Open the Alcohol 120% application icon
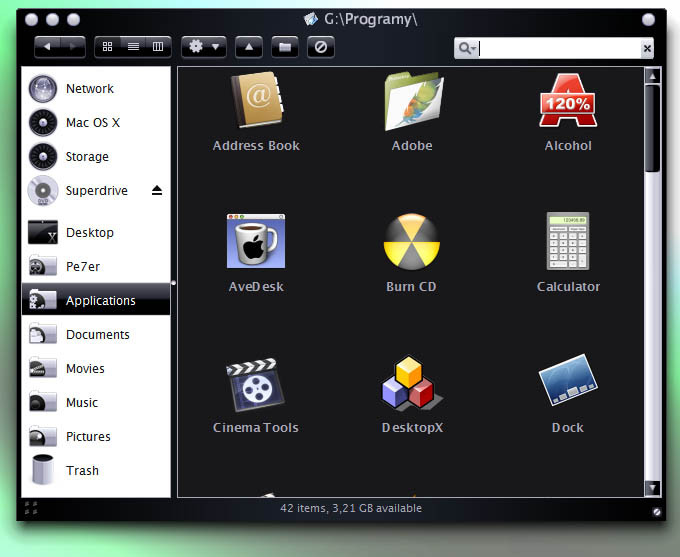The image size is (680, 557). point(568,101)
